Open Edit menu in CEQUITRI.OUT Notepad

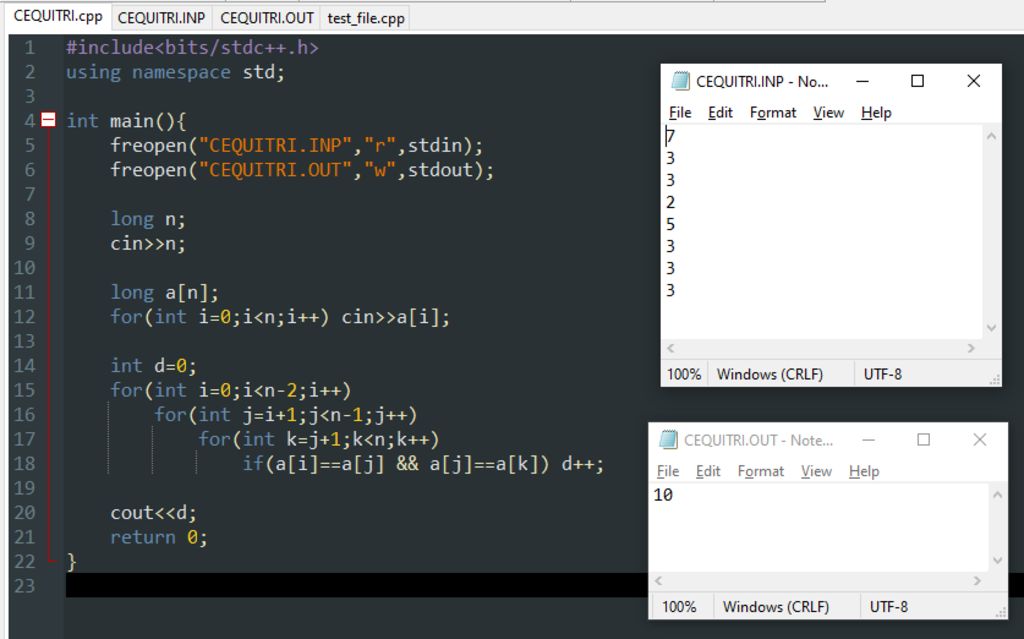coord(708,471)
